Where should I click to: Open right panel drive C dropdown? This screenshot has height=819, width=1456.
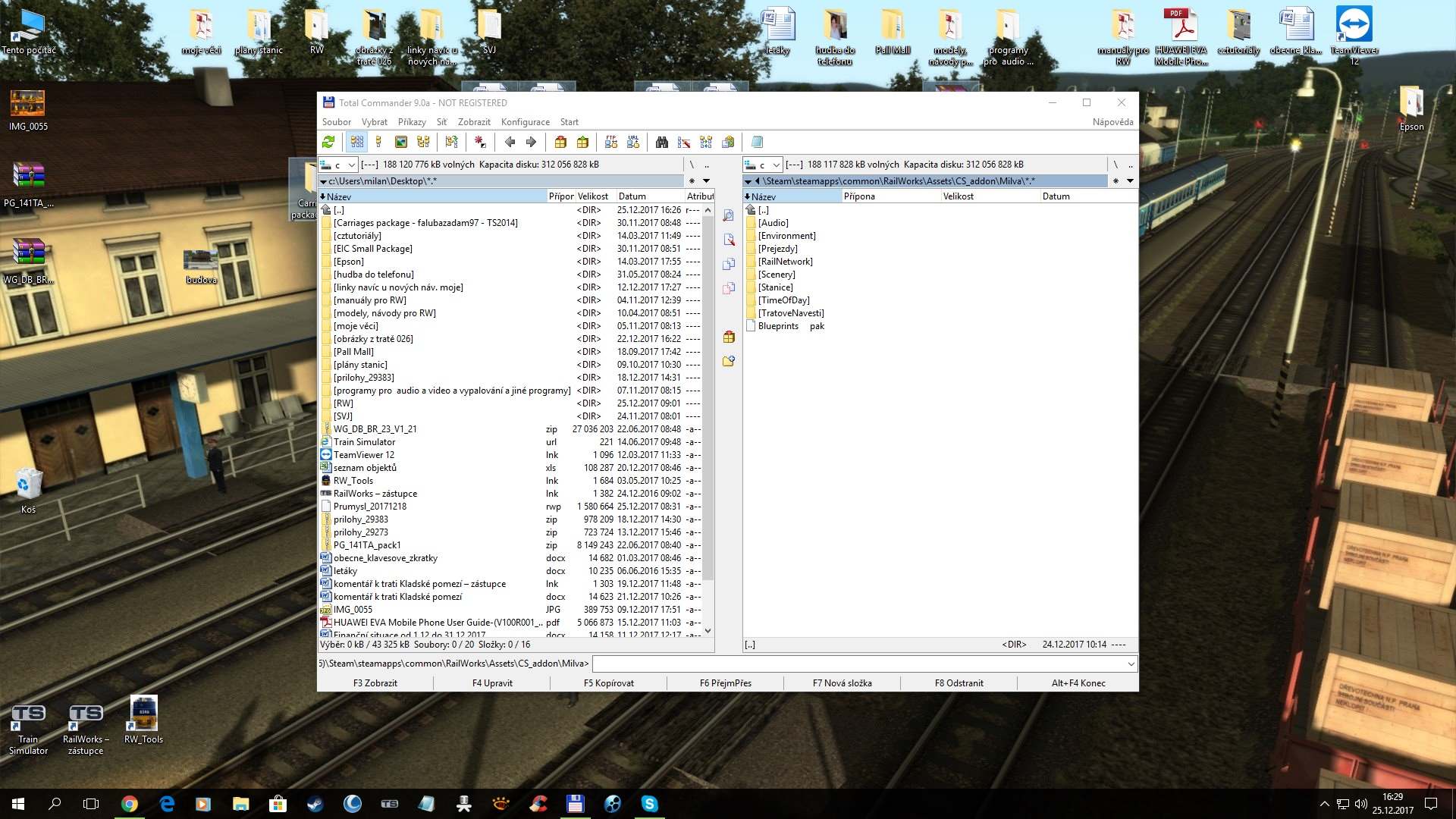click(763, 165)
